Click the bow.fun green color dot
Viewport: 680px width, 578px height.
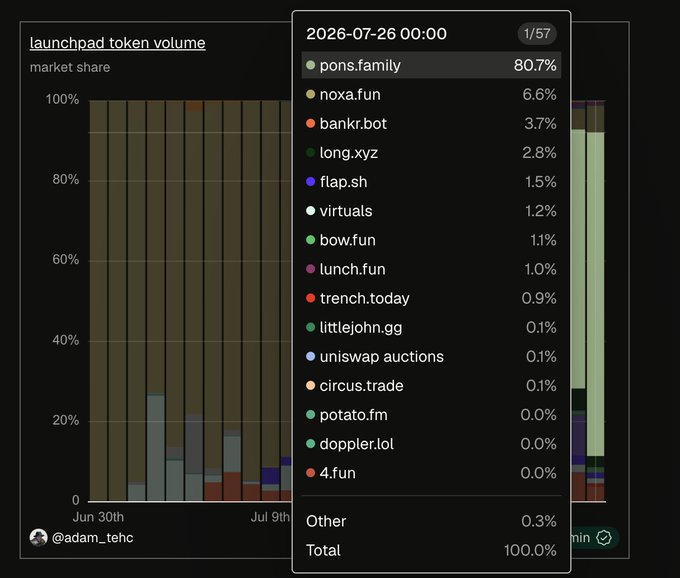tap(311, 240)
